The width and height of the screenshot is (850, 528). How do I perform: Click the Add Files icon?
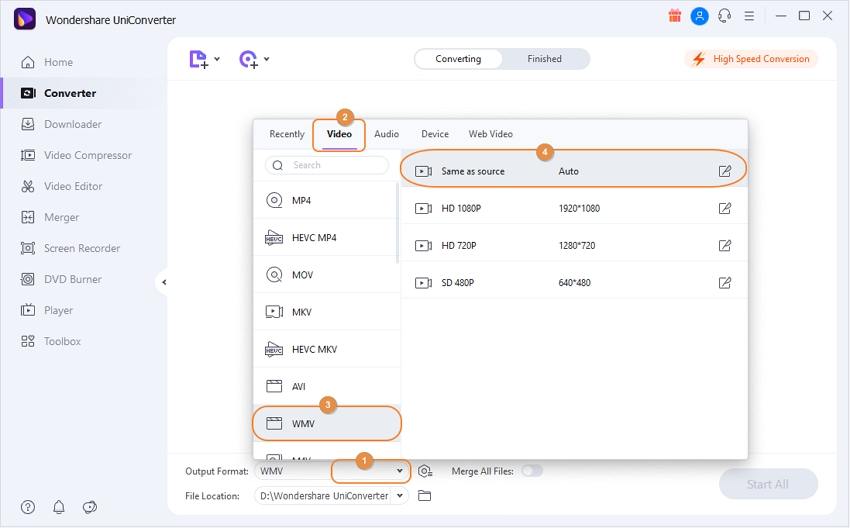pos(198,59)
